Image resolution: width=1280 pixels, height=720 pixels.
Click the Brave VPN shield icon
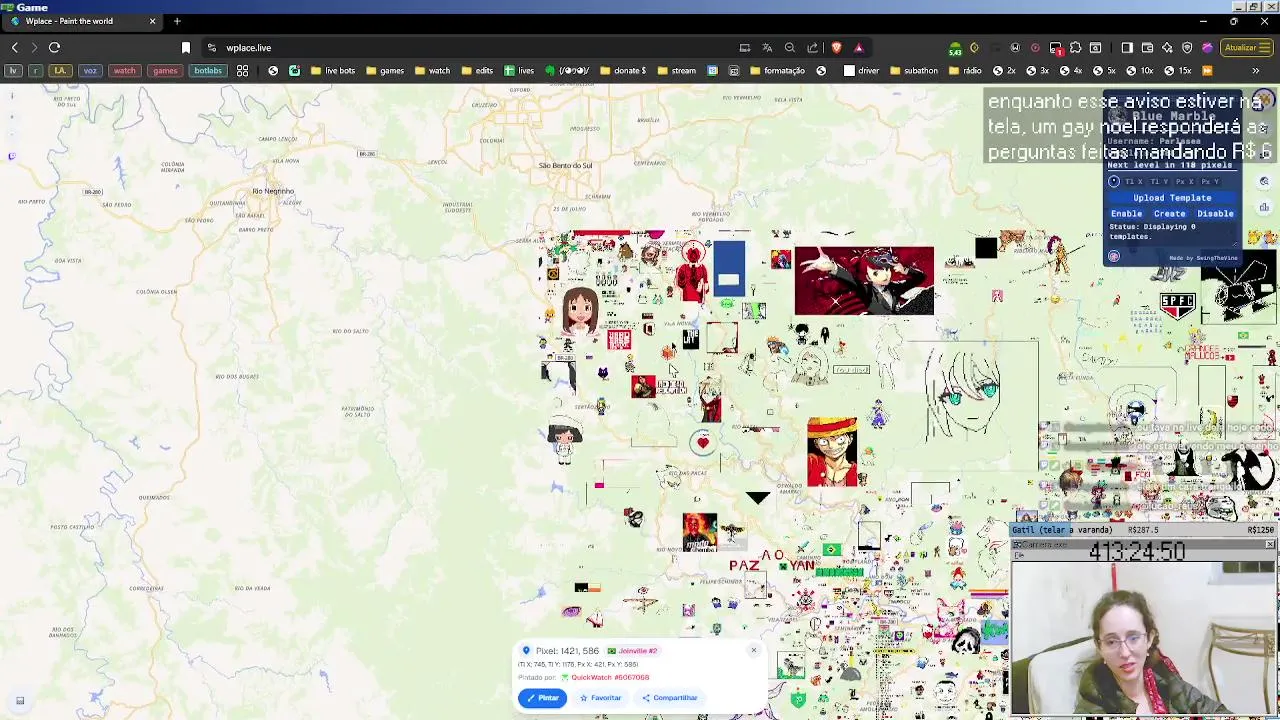pyautogui.click(x=1187, y=47)
